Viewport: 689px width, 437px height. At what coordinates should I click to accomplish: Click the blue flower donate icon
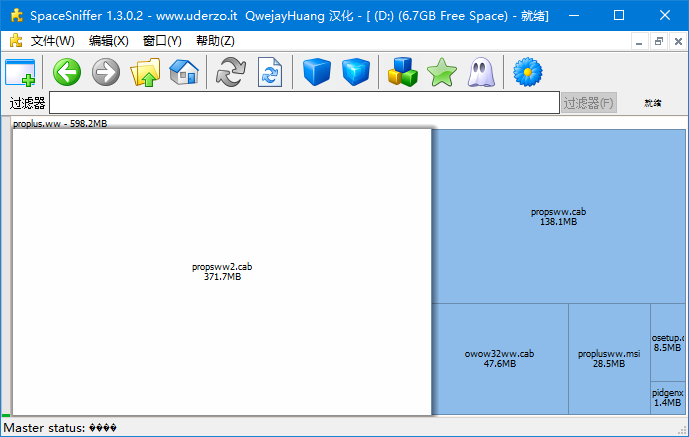[528, 72]
